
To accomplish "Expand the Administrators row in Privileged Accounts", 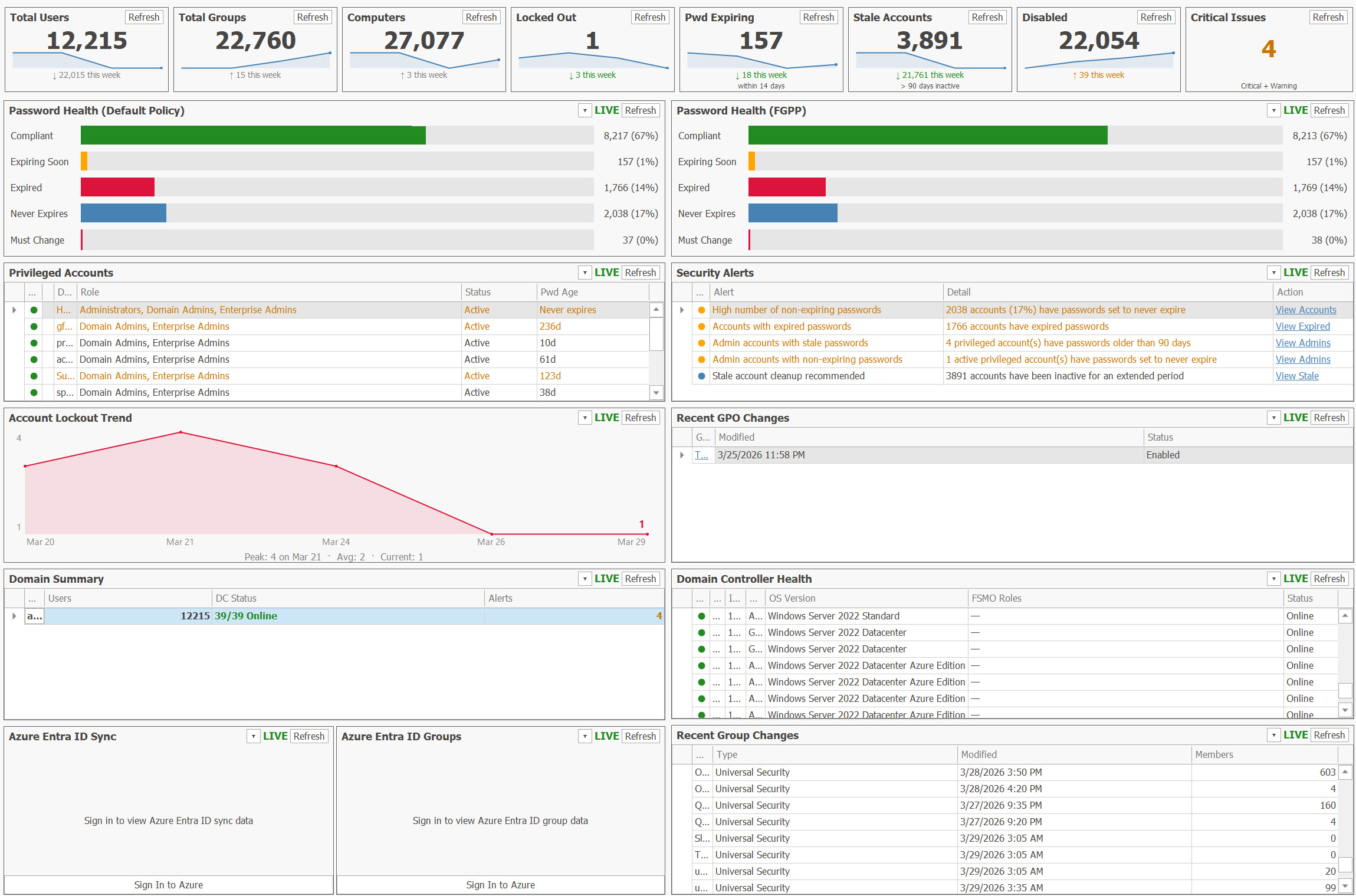I will tap(14, 310).
